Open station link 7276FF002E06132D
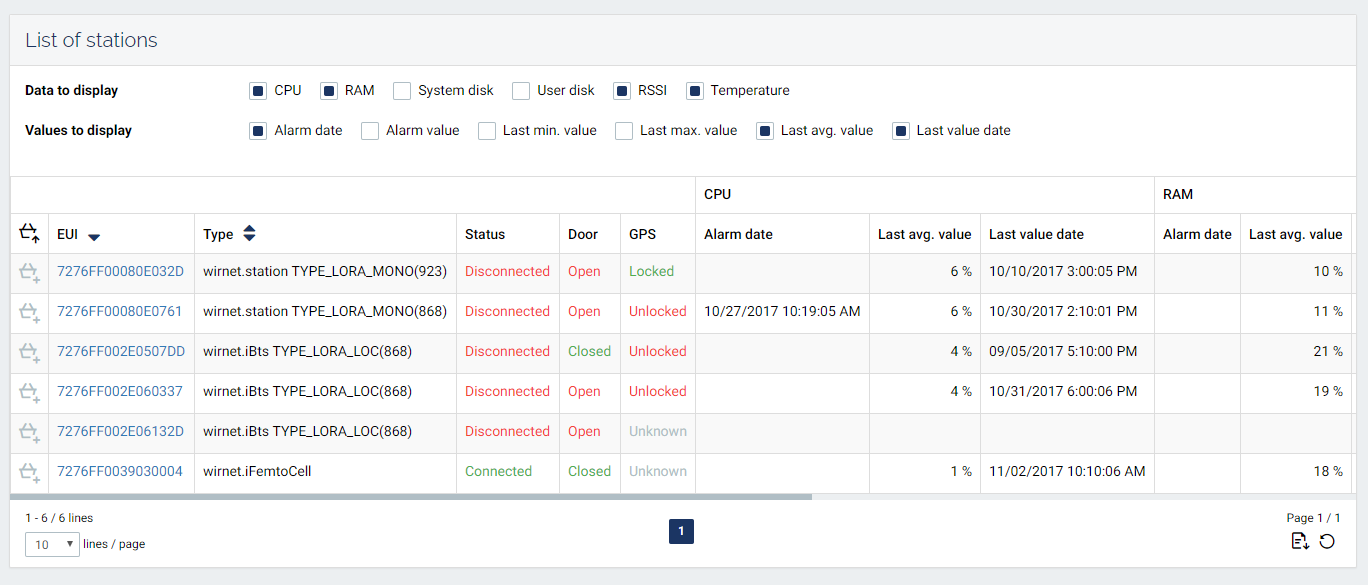 (x=120, y=432)
